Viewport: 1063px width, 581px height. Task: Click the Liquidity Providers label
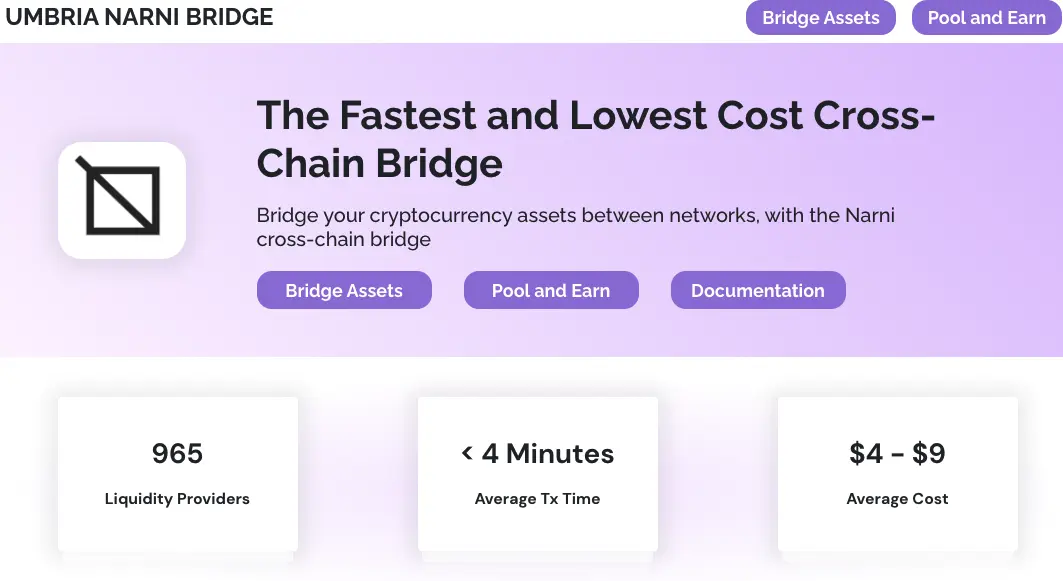click(178, 499)
